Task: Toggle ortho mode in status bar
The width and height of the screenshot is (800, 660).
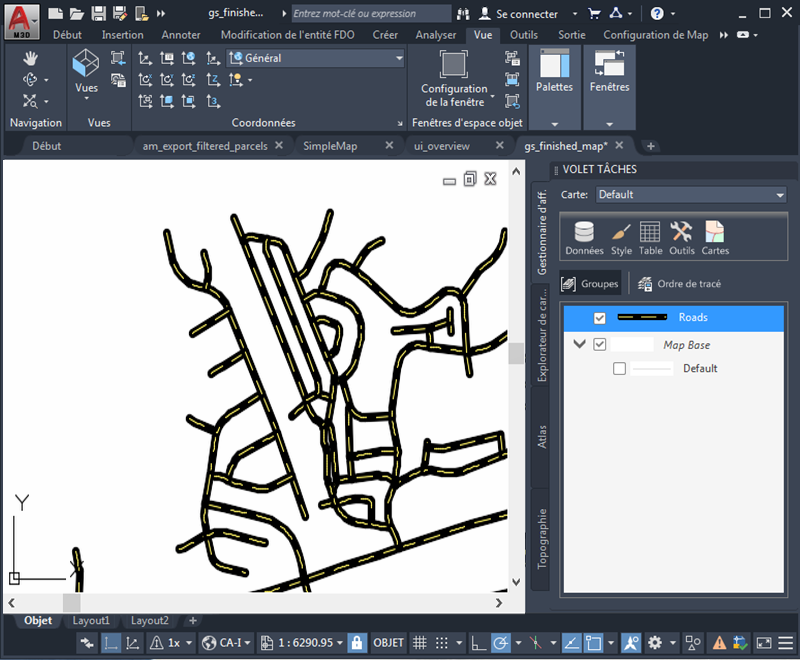Action: click(478, 643)
